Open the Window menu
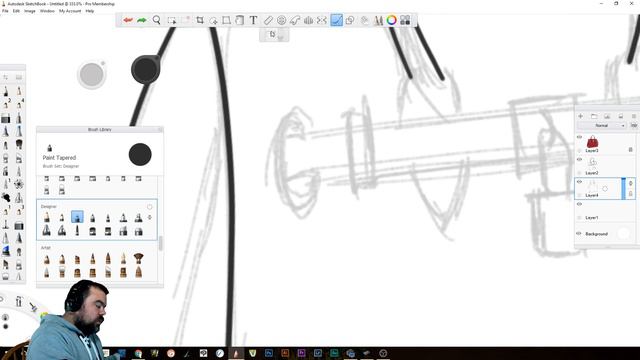This screenshot has height=360, width=640. click(47, 11)
